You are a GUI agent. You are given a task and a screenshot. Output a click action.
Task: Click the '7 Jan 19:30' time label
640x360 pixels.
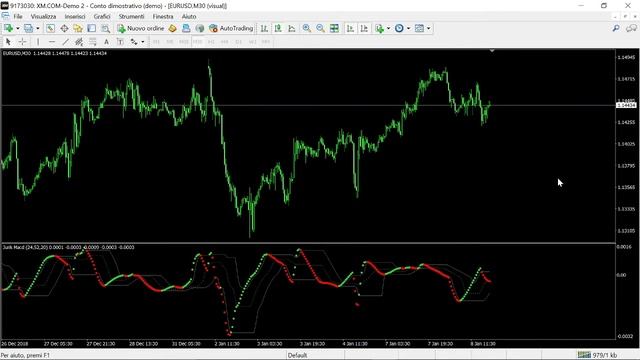pyautogui.click(x=440, y=344)
